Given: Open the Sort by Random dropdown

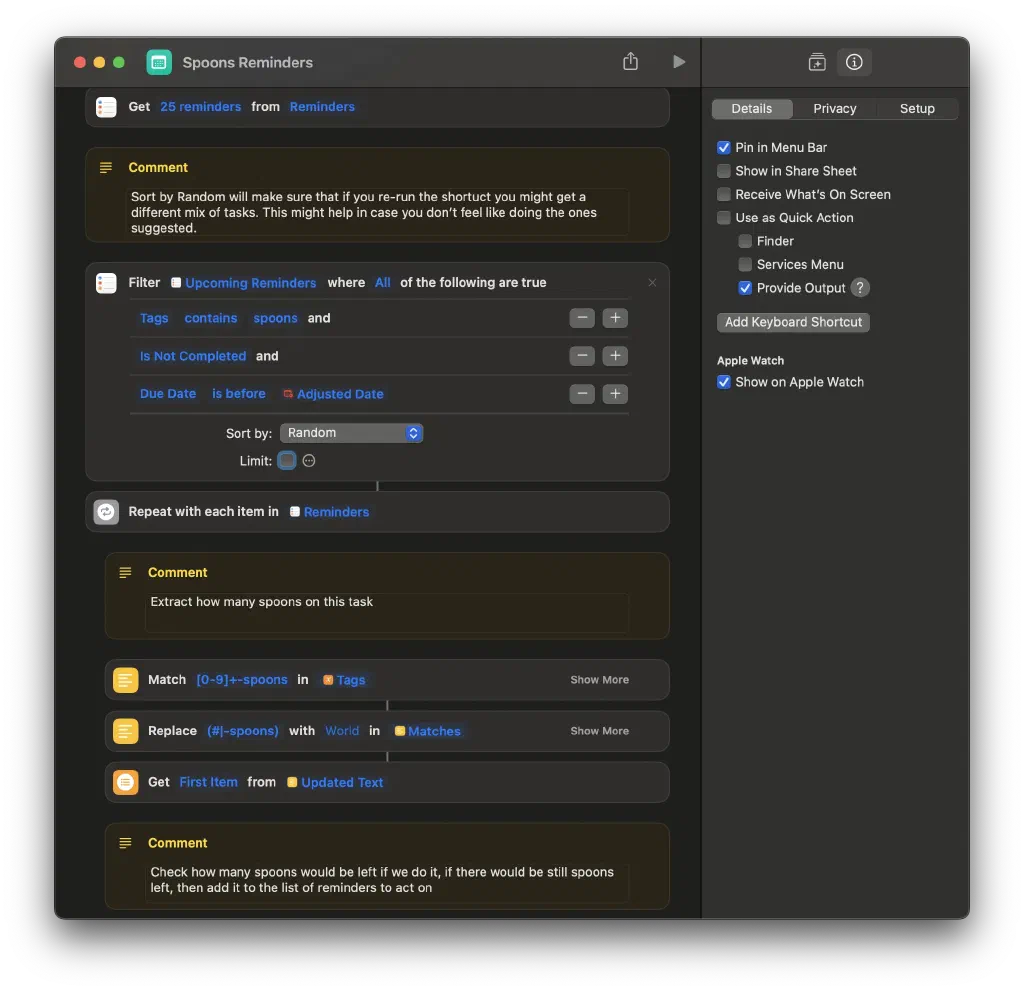Looking at the screenshot, I should pos(351,433).
